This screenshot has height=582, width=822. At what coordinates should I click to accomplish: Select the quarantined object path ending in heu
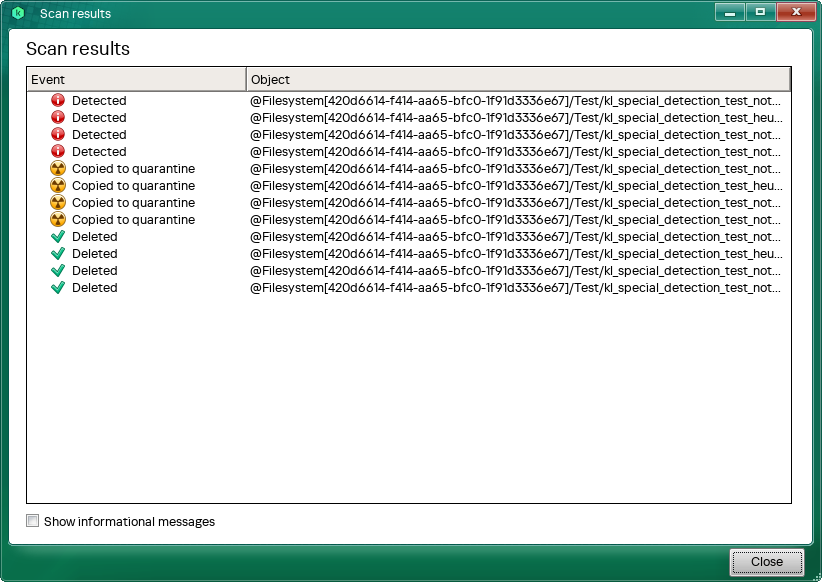tap(515, 186)
